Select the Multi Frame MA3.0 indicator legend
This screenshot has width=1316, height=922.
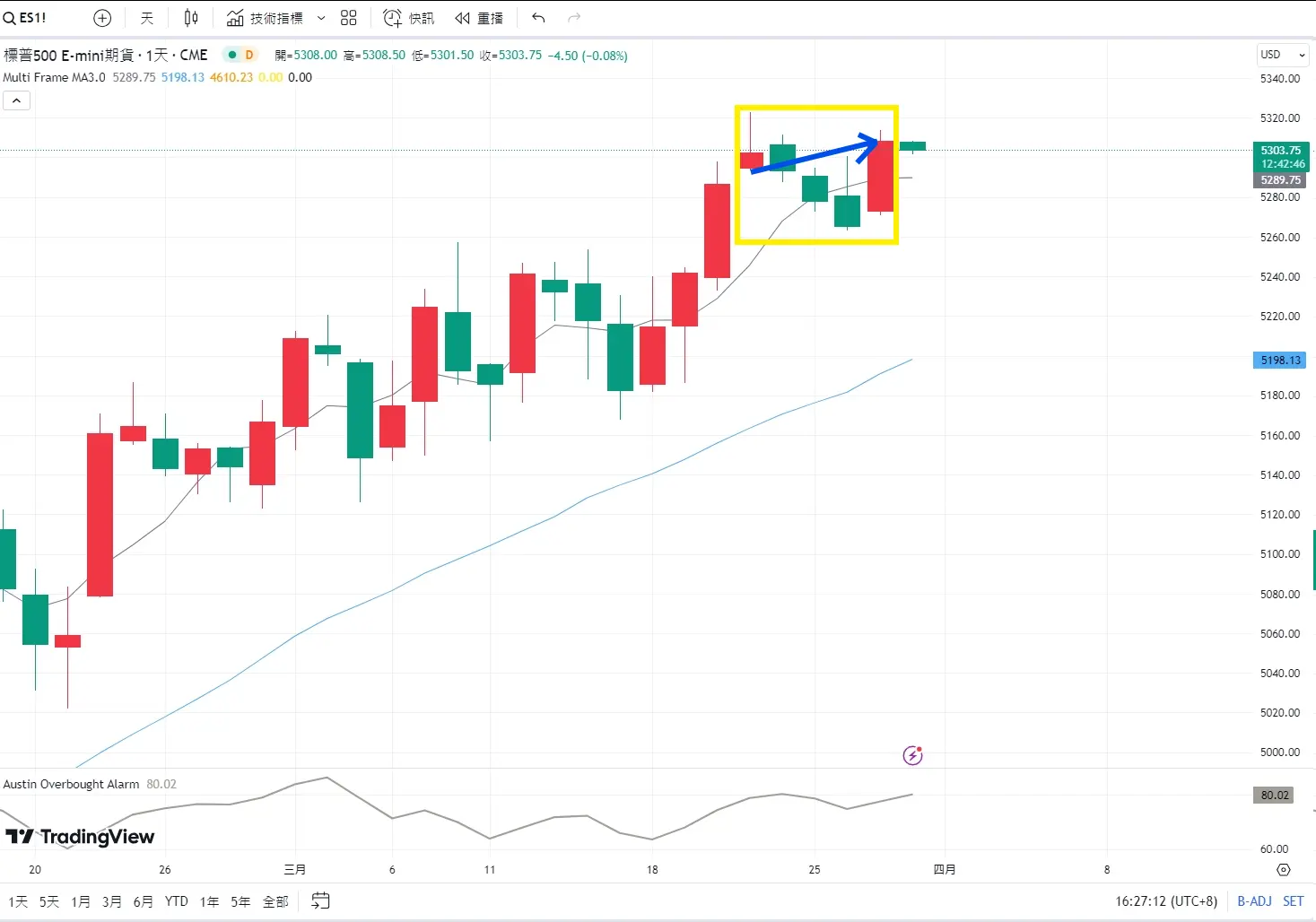[54, 77]
